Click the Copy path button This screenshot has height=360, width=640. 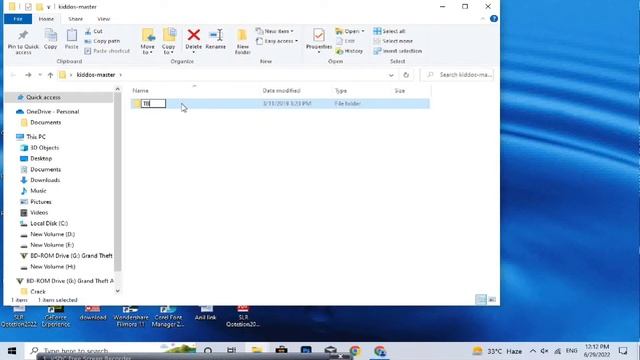(102, 41)
